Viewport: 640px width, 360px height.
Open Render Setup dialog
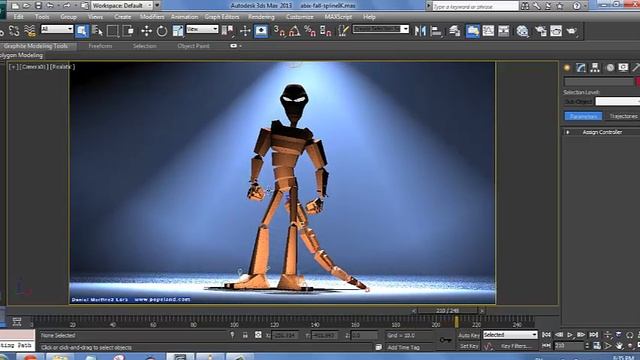[541, 31]
